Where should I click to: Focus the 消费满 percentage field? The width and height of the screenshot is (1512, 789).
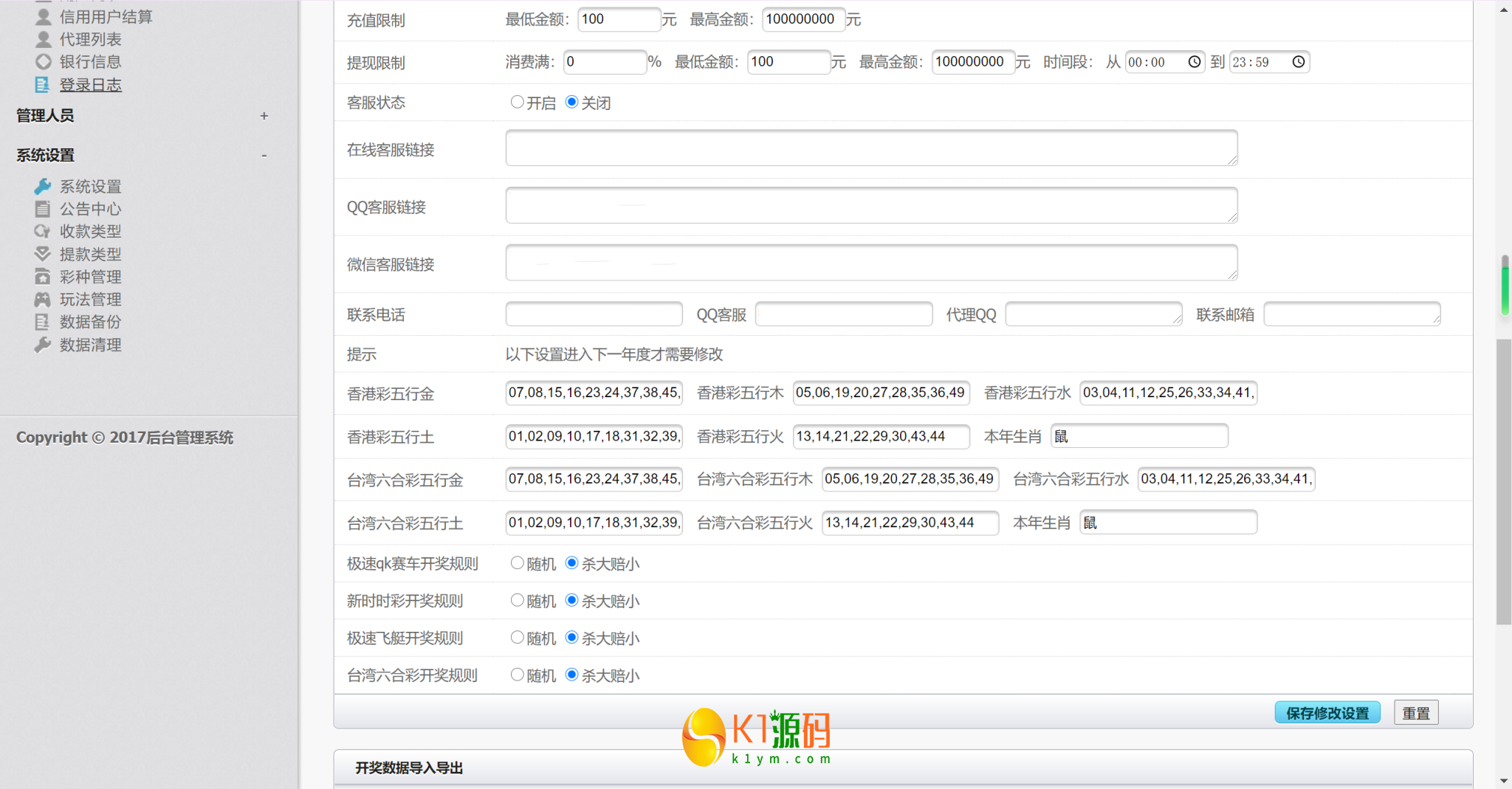click(605, 62)
